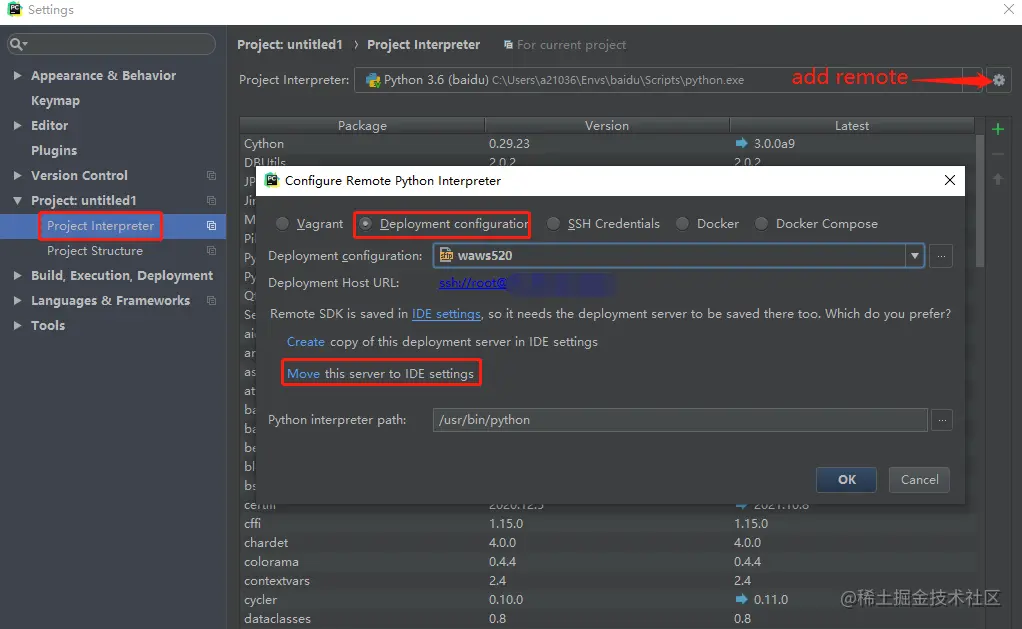
Task: Open the ssh://root@ host URL link
Action: pyautogui.click(x=473, y=283)
